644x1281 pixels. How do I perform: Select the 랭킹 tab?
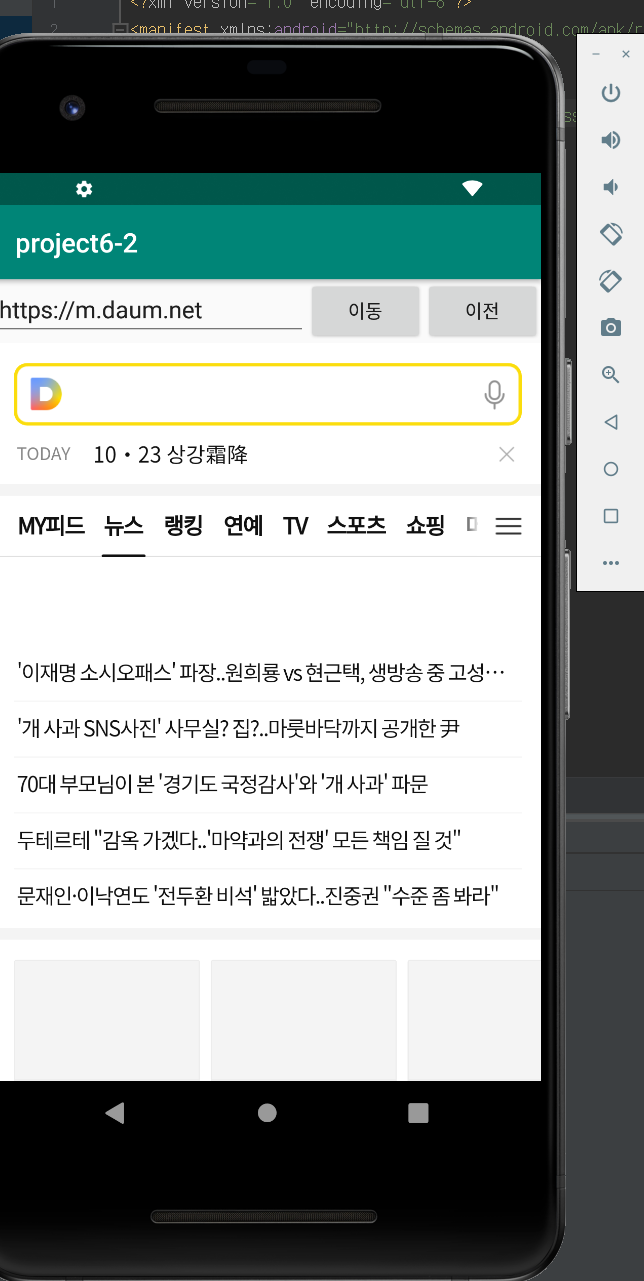(x=184, y=526)
